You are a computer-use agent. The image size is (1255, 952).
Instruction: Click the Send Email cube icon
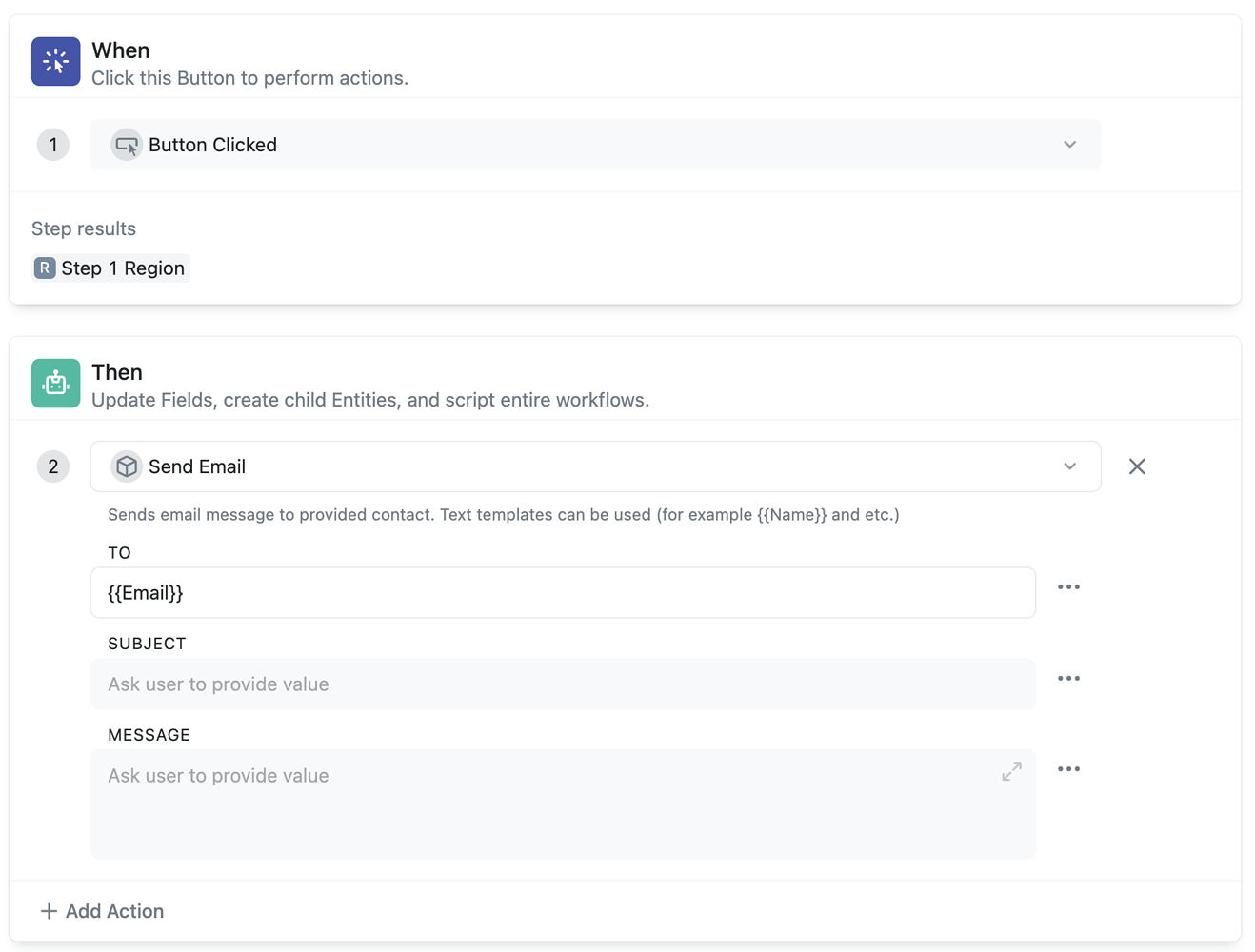(x=126, y=466)
